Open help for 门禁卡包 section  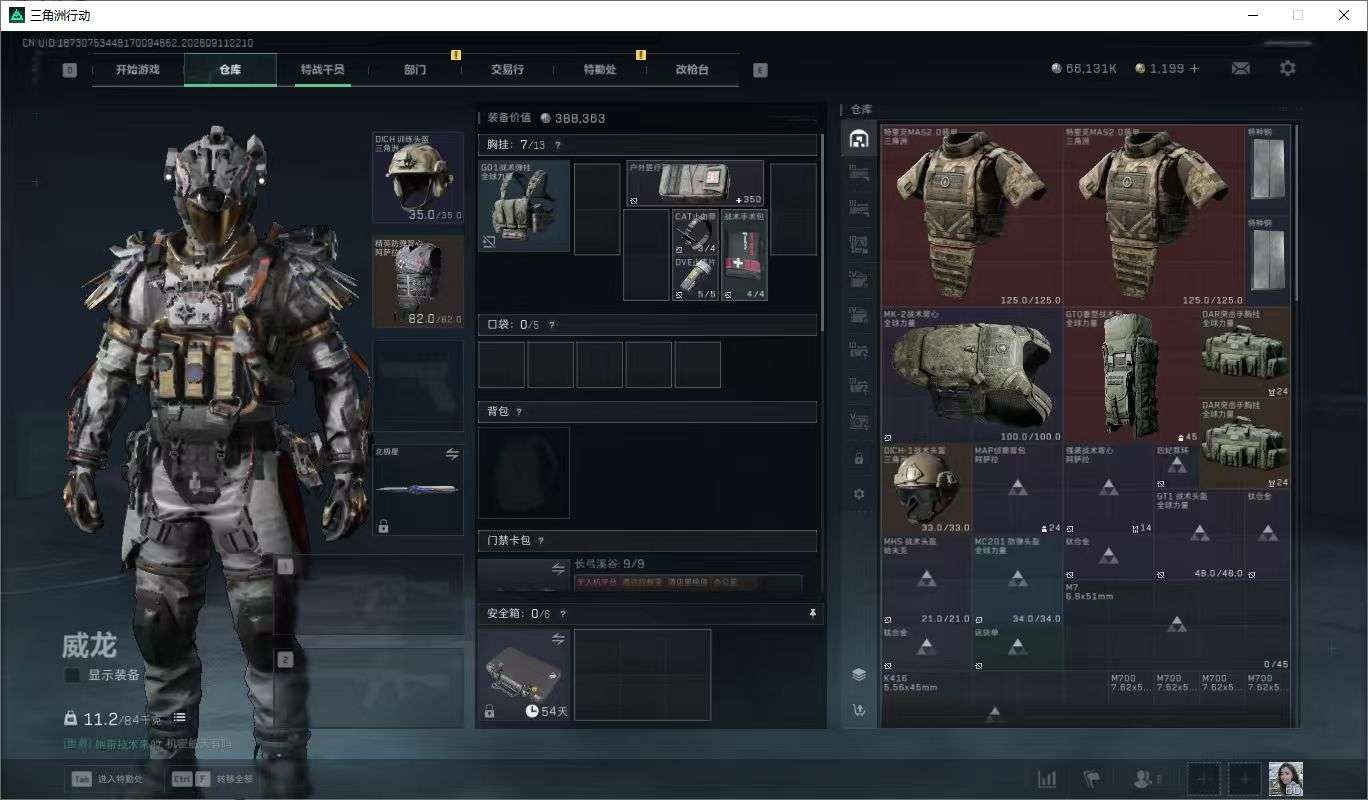pos(541,541)
